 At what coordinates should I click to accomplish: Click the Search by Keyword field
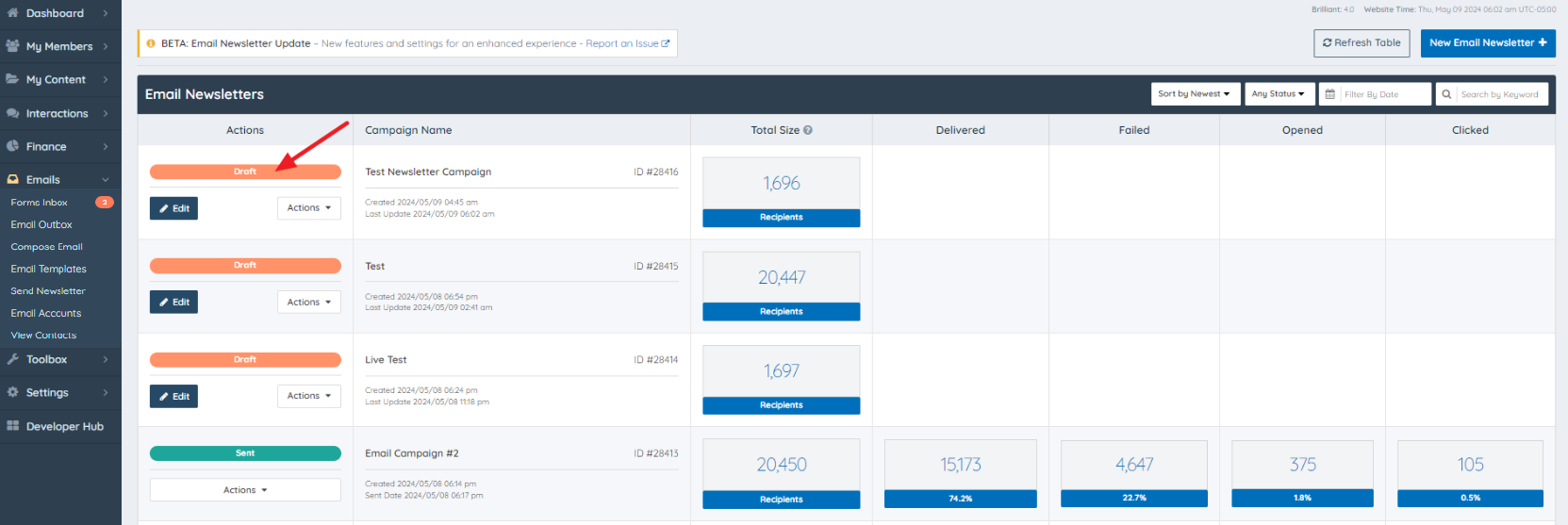[x=1492, y=94]
